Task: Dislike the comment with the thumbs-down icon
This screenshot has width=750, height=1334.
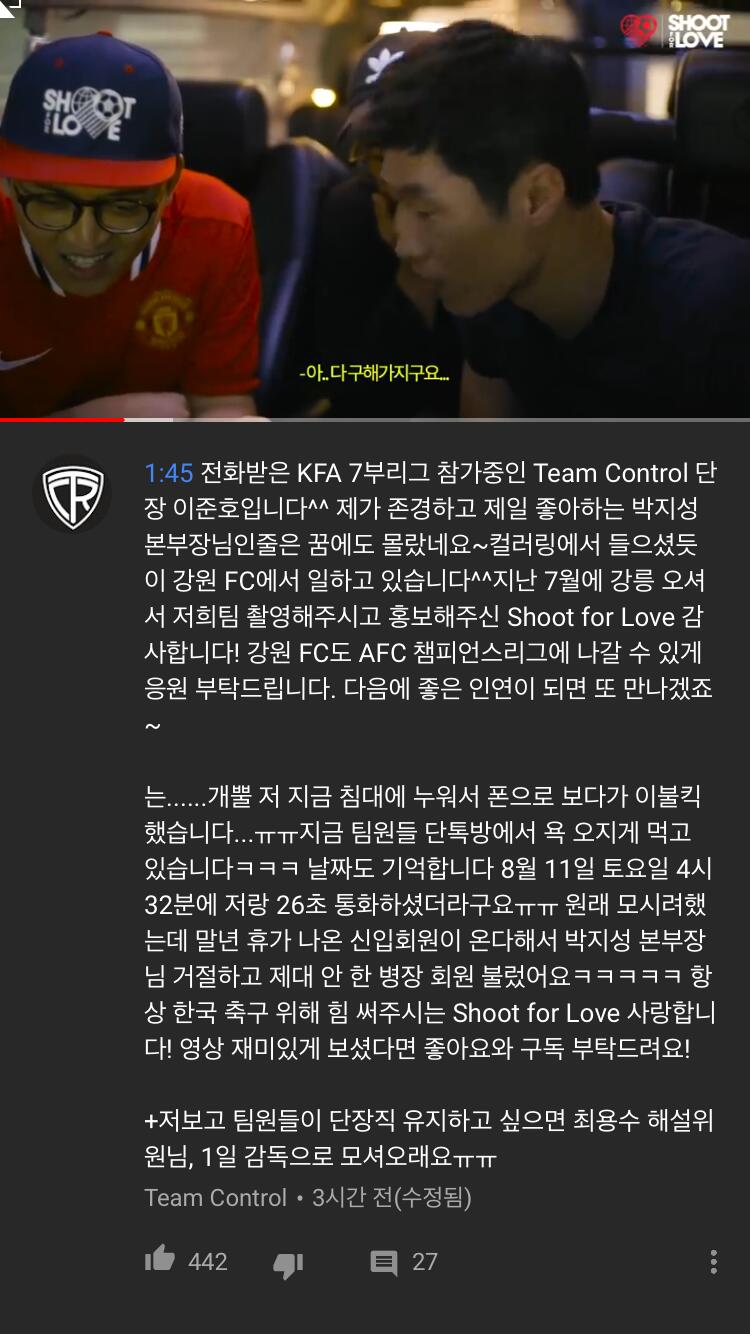Action: pos(288,1265)
